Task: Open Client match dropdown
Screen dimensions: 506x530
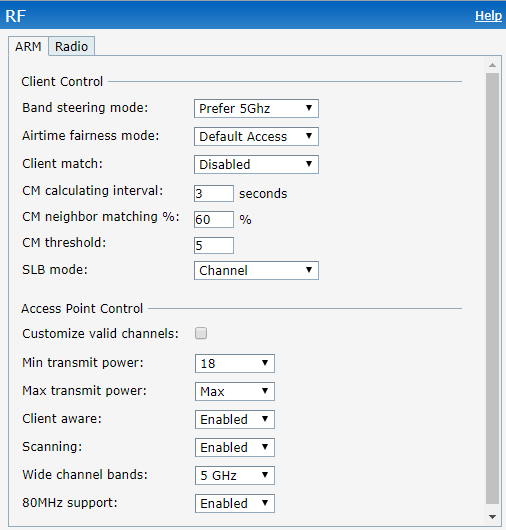Action: tap(256, 165)
